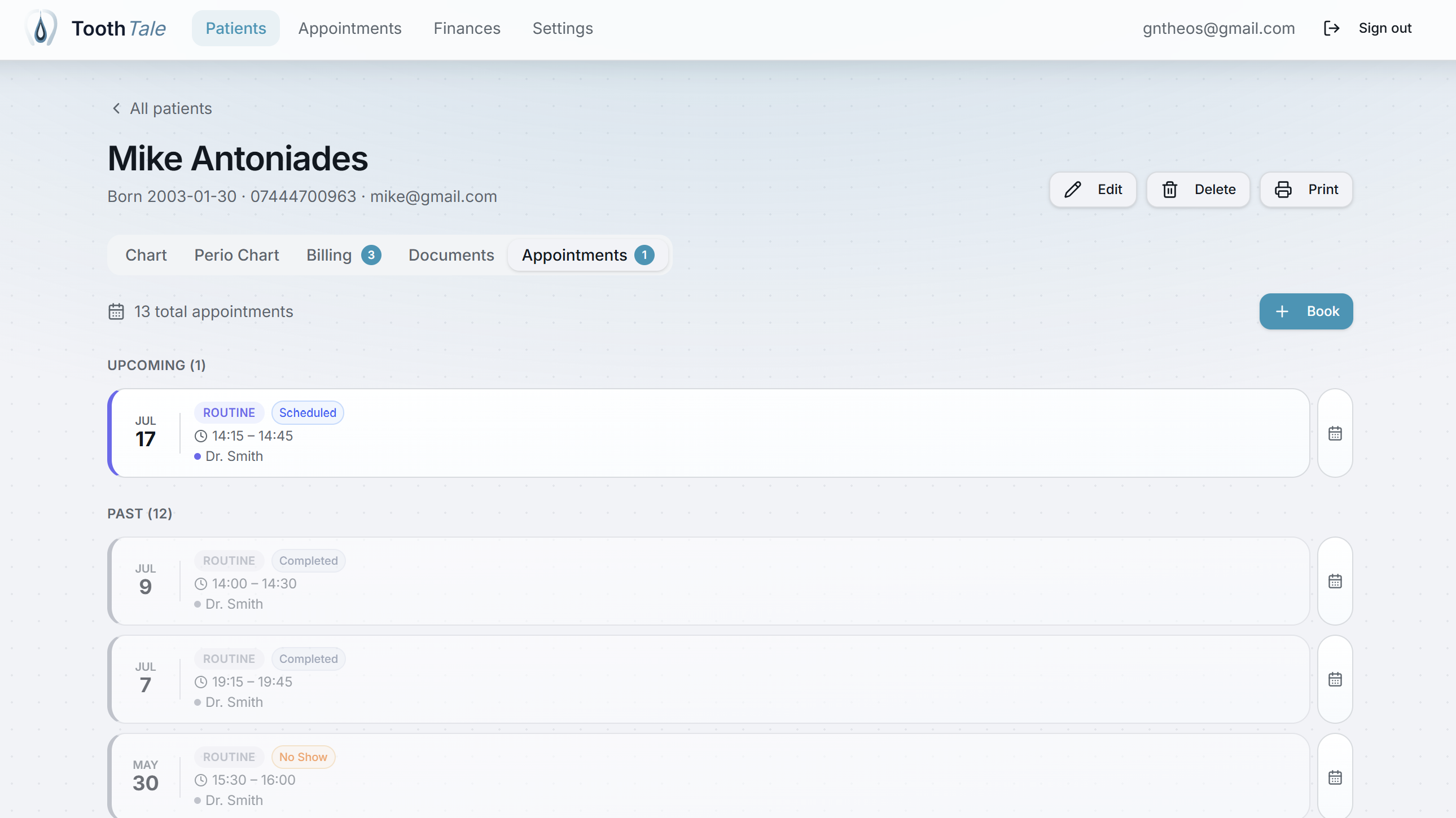Image resolution: width=1456 pixels, height=818 pixels.
Task: Click the Mike Antoniades patient name
Action: point(238,159)
